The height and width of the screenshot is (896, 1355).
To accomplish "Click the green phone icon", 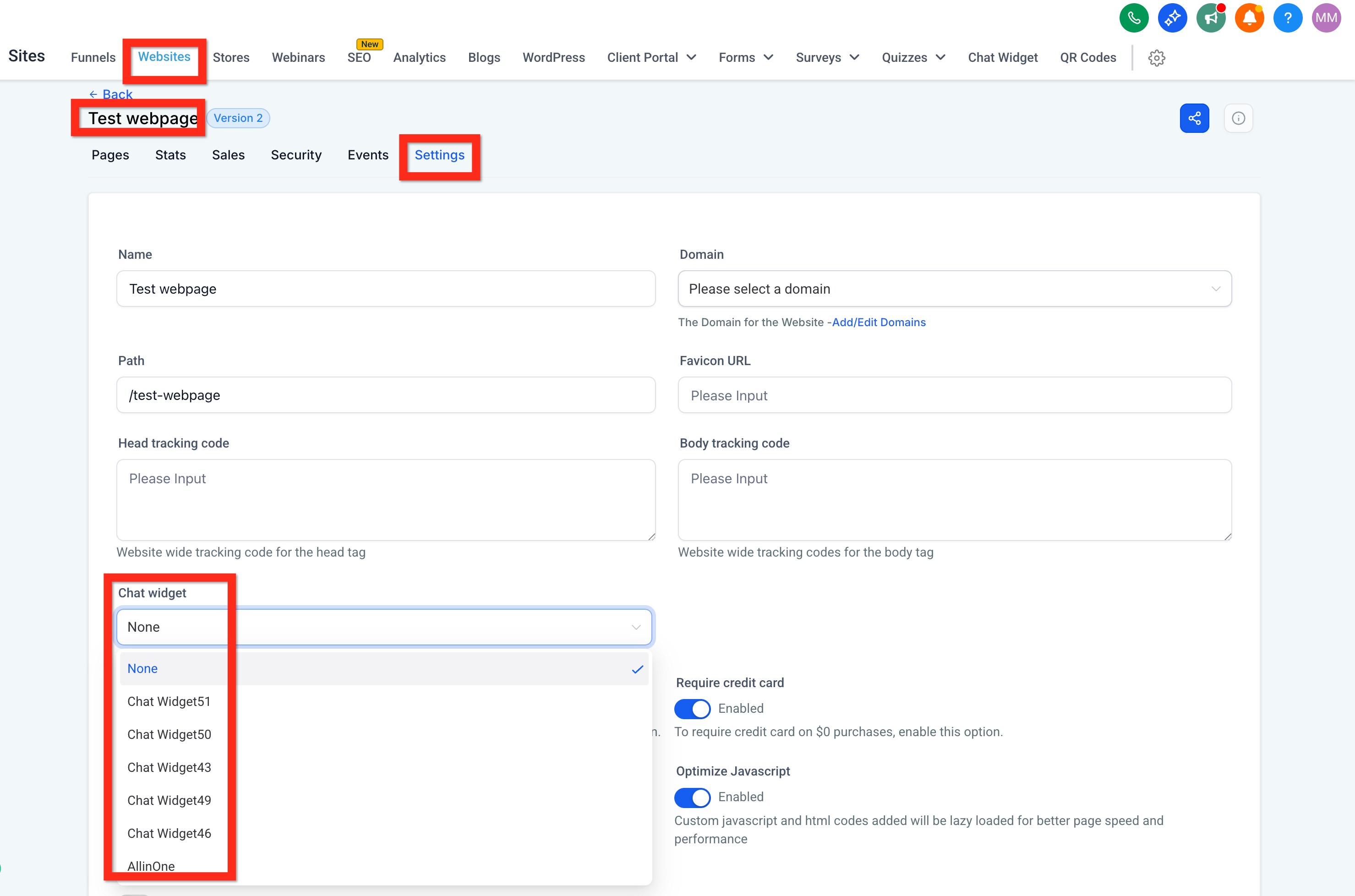I will coord(1133,17).
